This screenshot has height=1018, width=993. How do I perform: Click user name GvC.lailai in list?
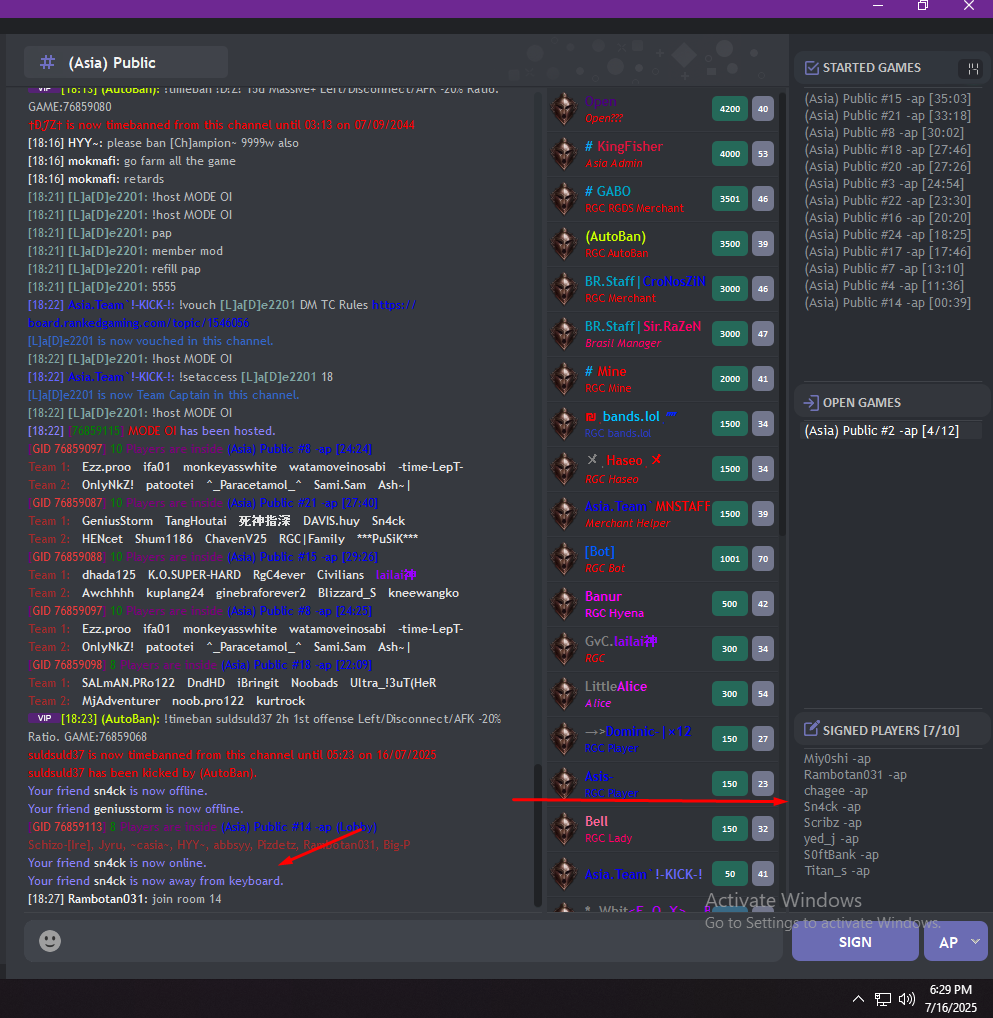click(x=621, y=641)
